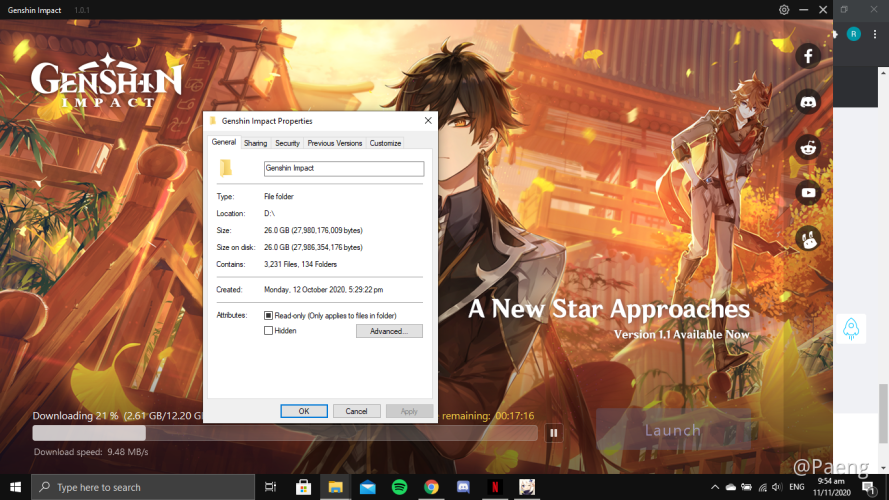Viewport: 889px width, 500px height.
Task: Open Chrome profile avatar R
Action: pos(853,34)
